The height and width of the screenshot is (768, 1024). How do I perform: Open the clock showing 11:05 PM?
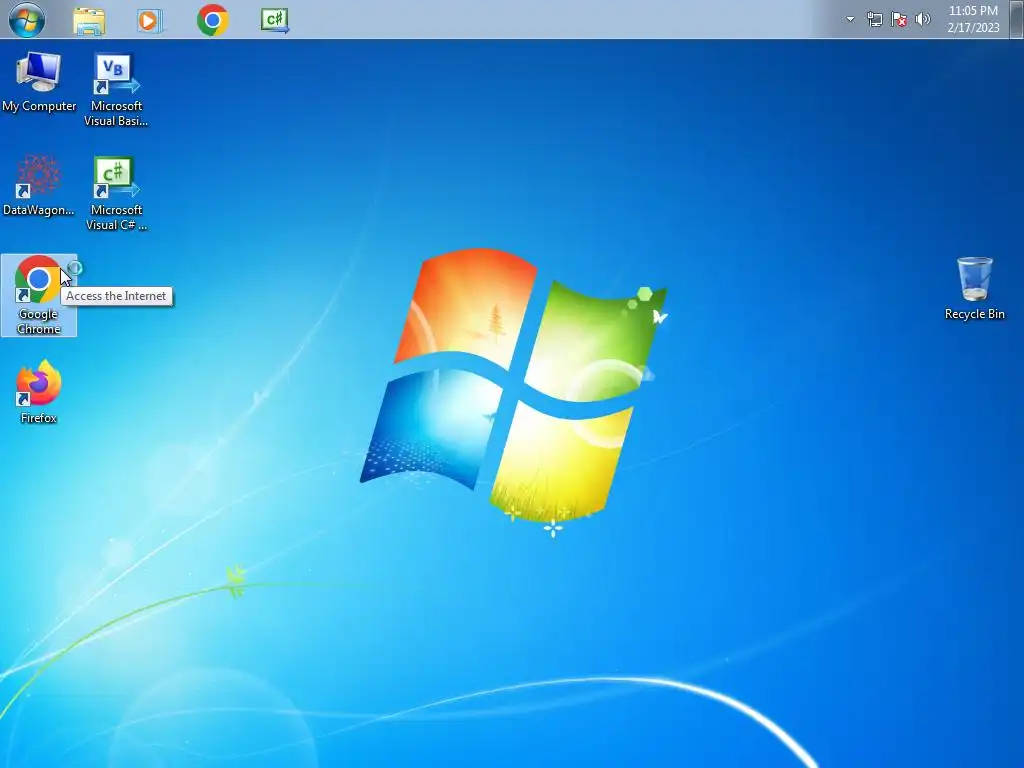click(x=973, y=19)
